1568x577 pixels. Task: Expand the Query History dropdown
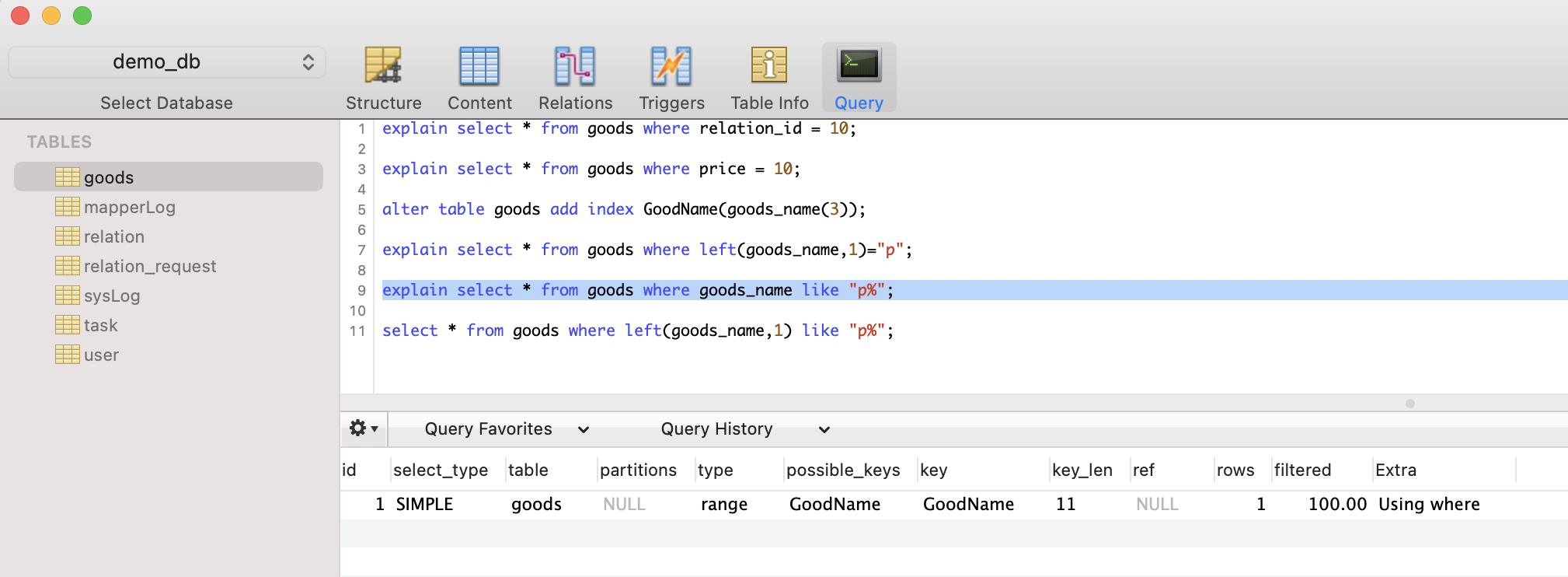[745, 429]
